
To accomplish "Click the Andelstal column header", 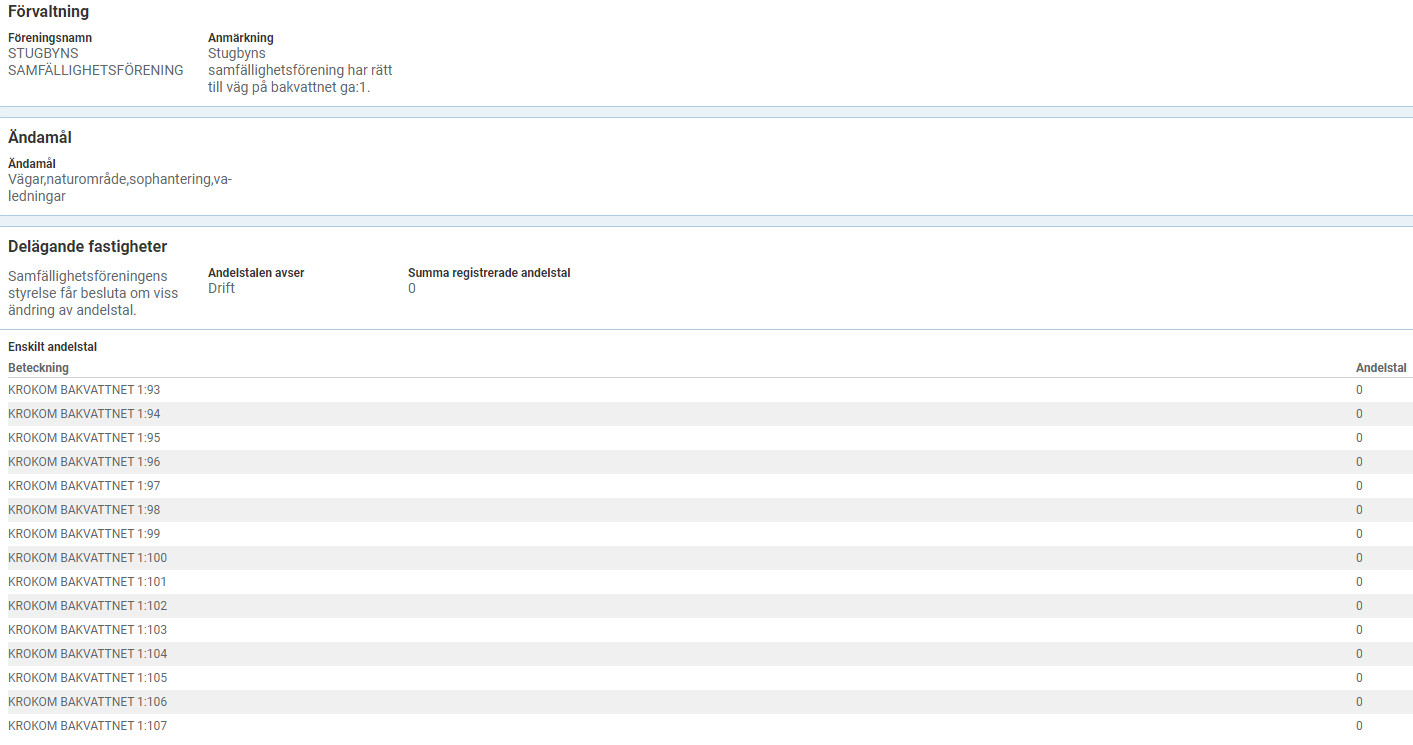I will click(1380, 368).
